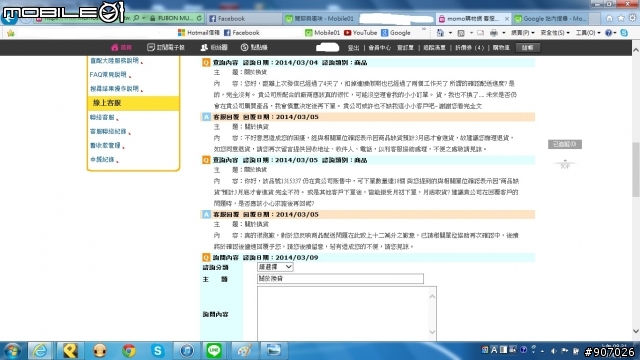Open 購物車 shopping cart link
Viewport: 640px width, 360px height.
coord(501,48)
